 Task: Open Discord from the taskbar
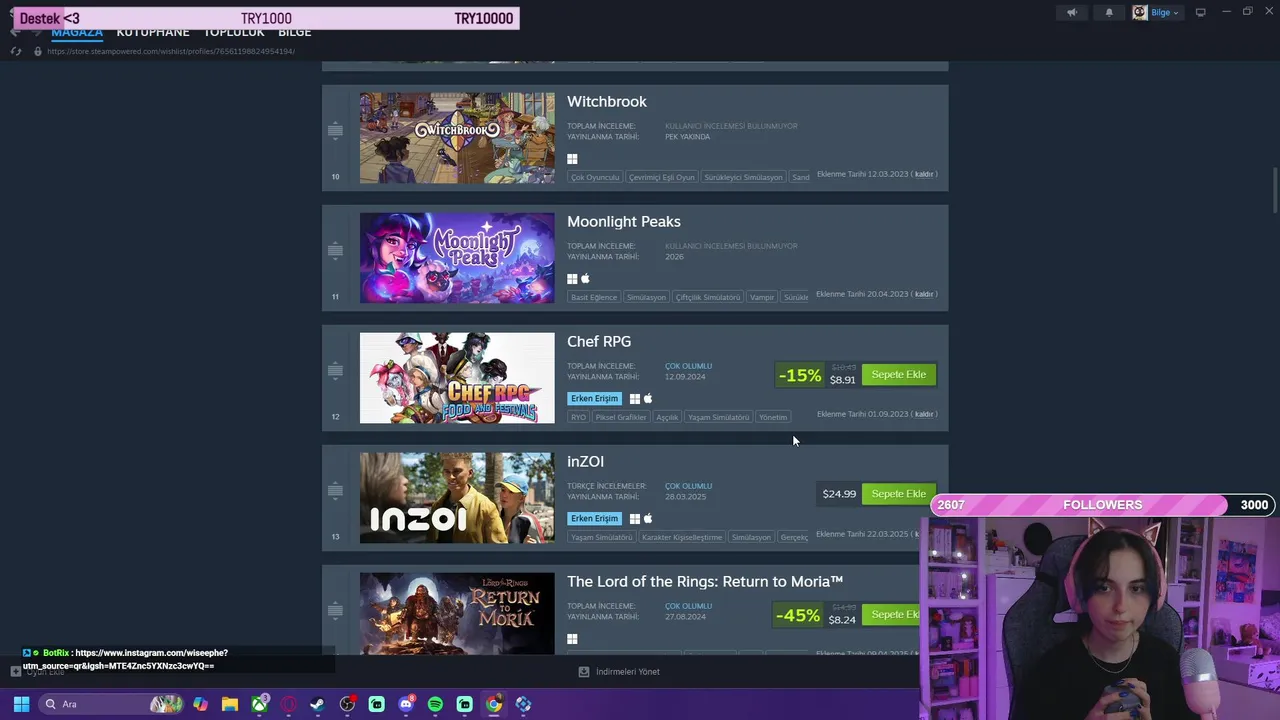tap(406, 704)
